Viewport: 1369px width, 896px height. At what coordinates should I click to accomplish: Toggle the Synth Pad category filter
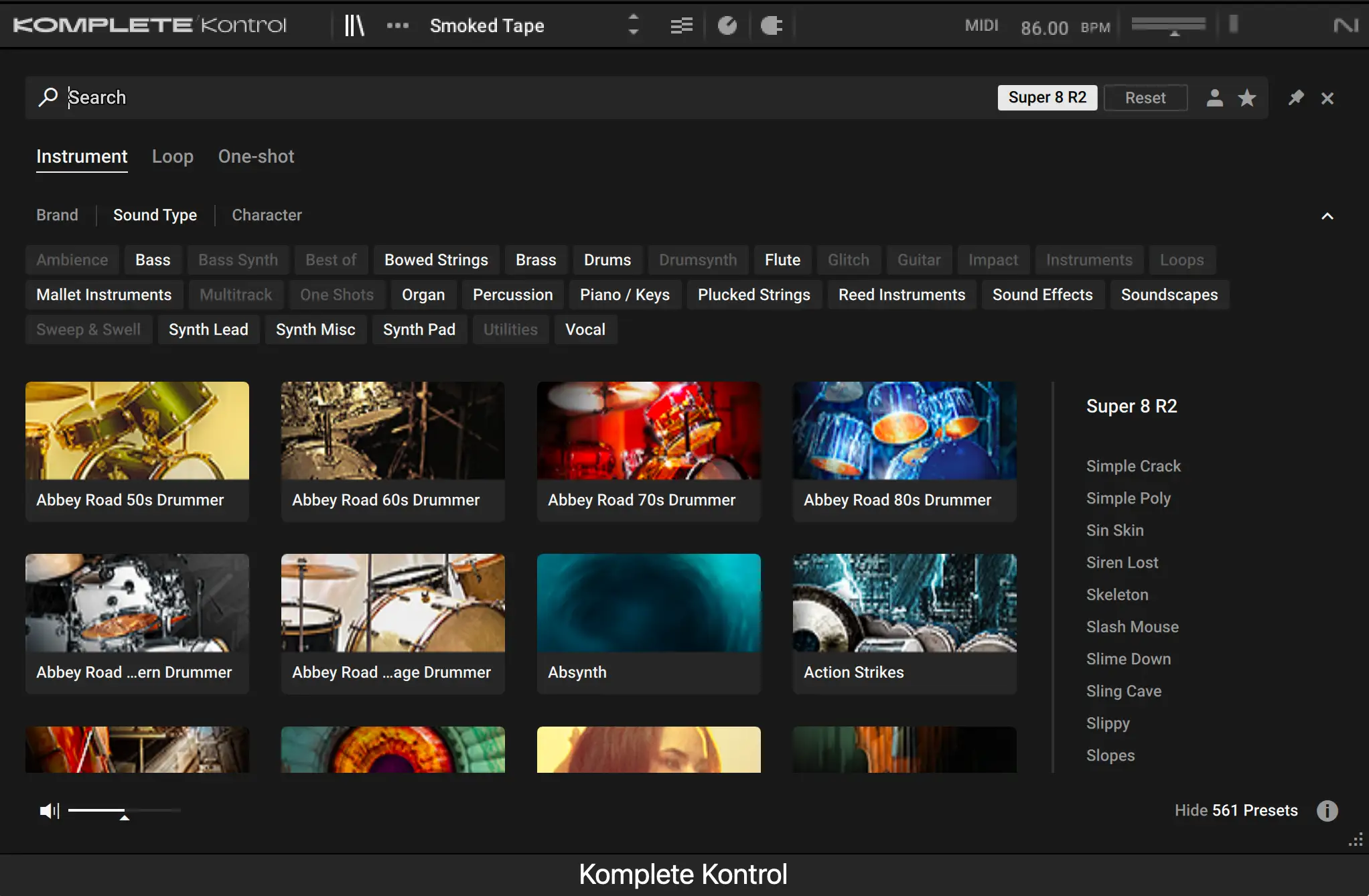(x=419, y=329)
